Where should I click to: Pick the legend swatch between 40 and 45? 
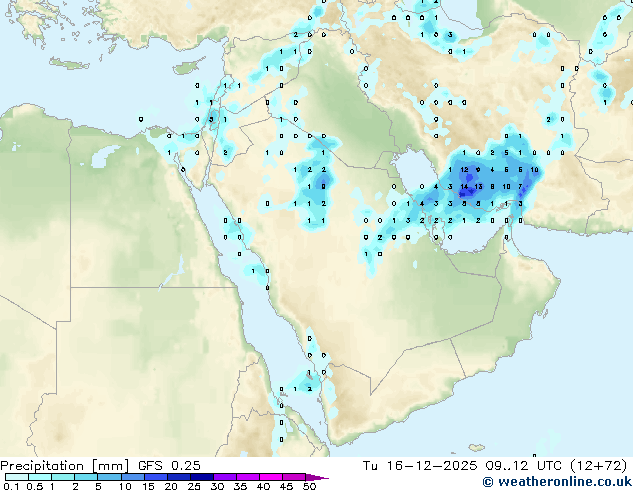271,477
